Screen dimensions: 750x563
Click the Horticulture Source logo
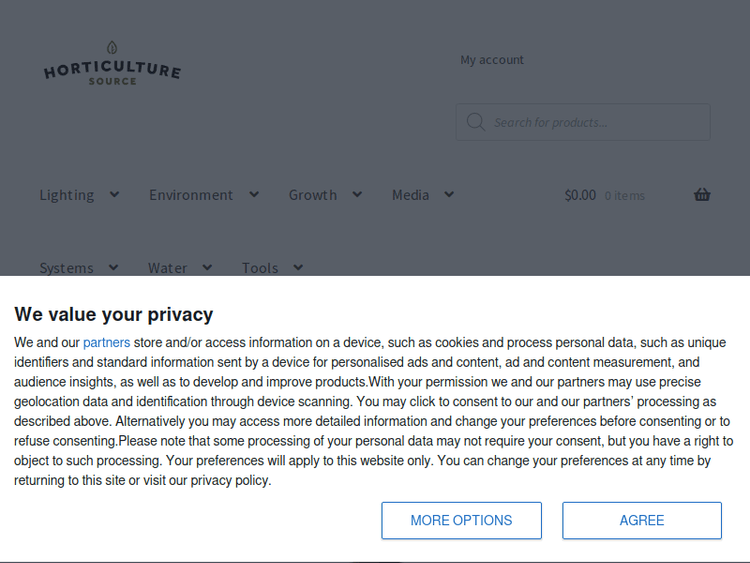click(112, 70)
